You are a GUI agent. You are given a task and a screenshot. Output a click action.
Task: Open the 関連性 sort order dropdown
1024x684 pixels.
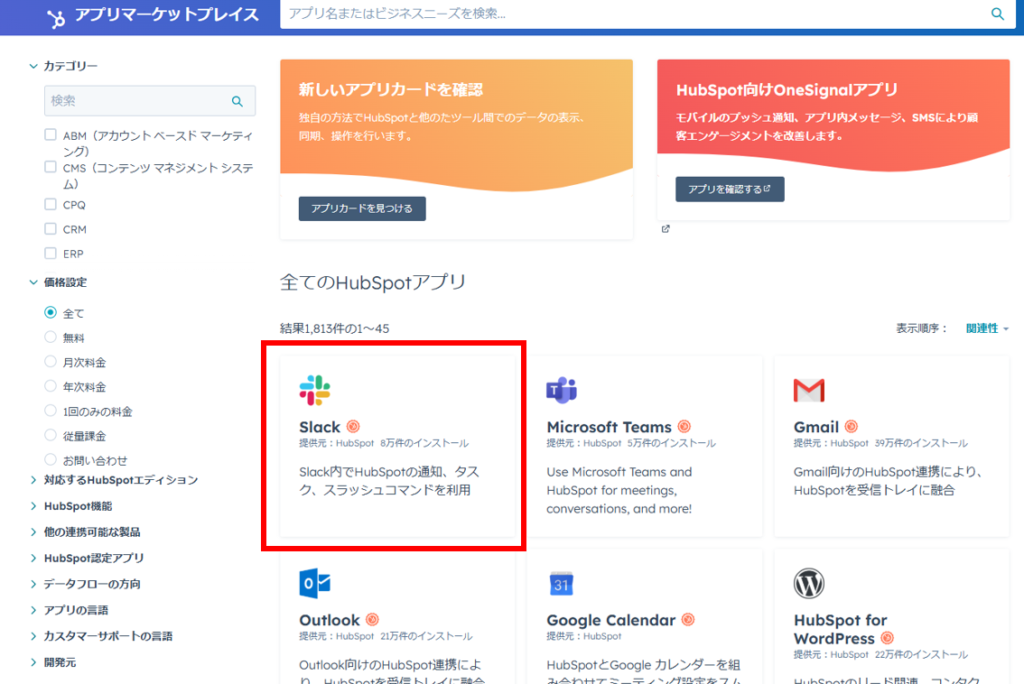(987, 329)
